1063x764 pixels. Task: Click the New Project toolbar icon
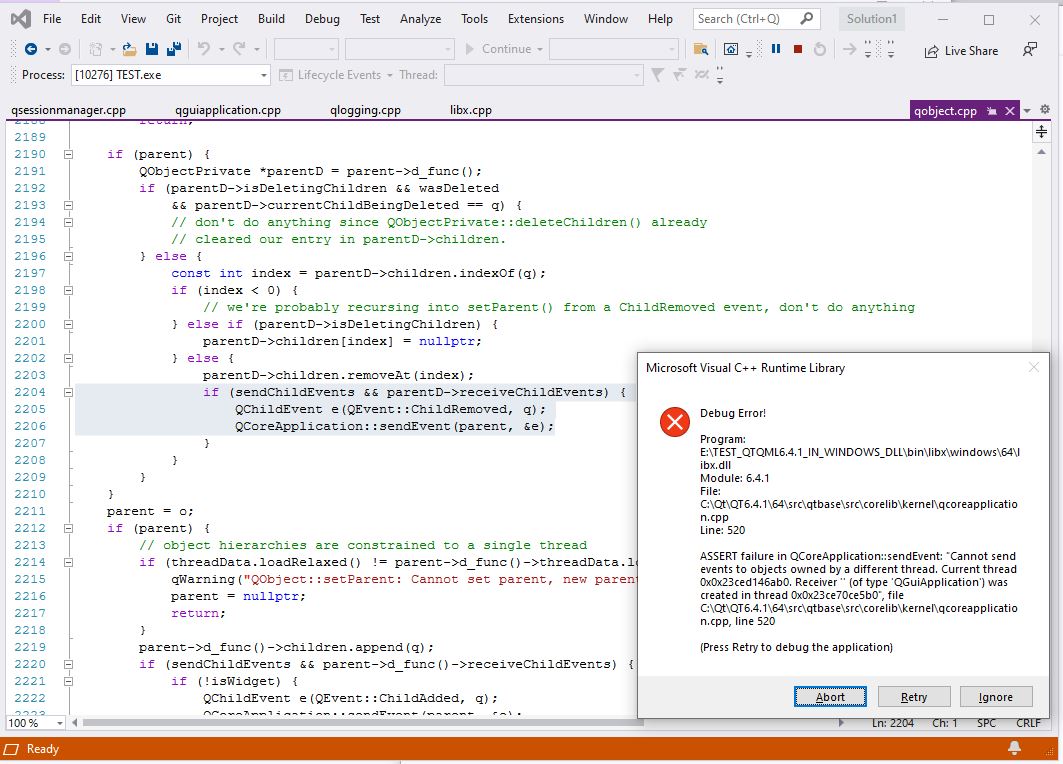coord(96,49)
